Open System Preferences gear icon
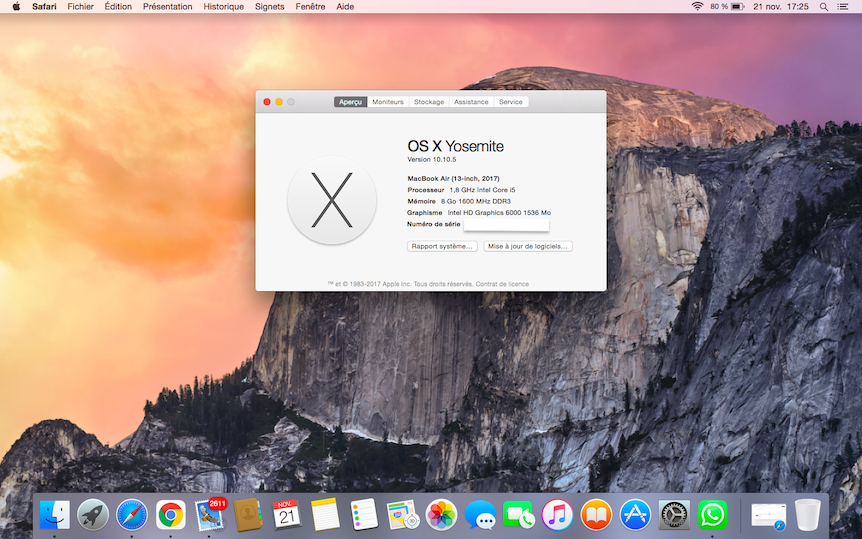 pos(674,515)
